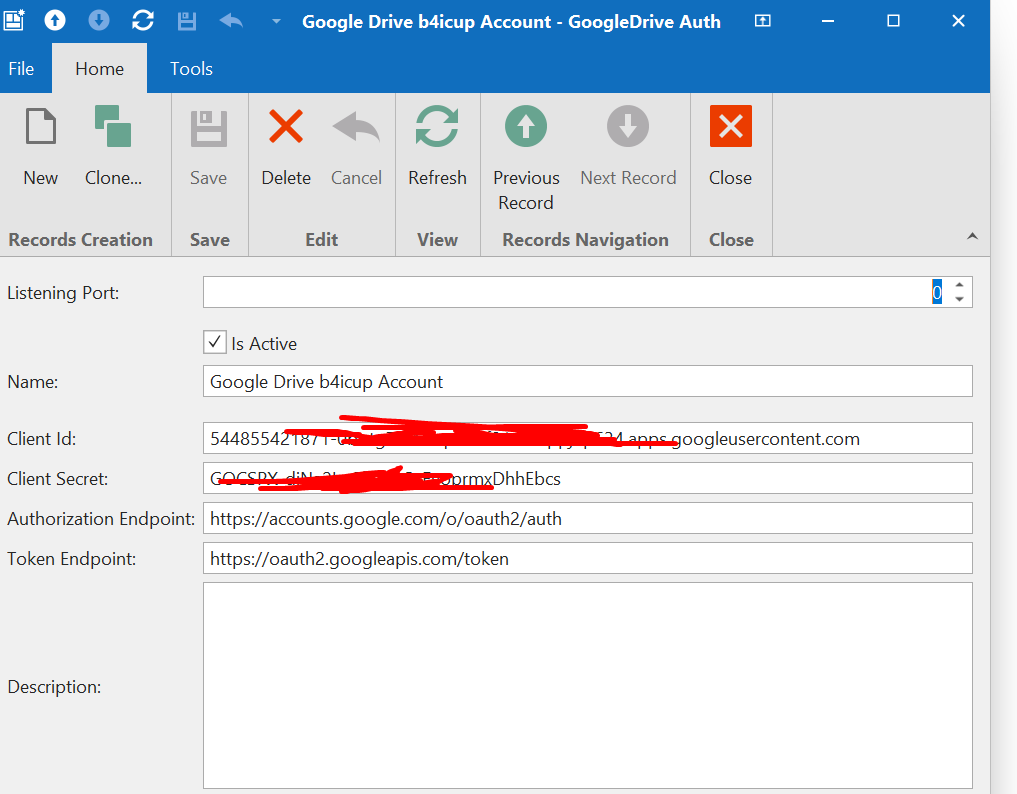Go to the Previous Record
Viewport: 1017px width, 794px height.
coord(526,159)
